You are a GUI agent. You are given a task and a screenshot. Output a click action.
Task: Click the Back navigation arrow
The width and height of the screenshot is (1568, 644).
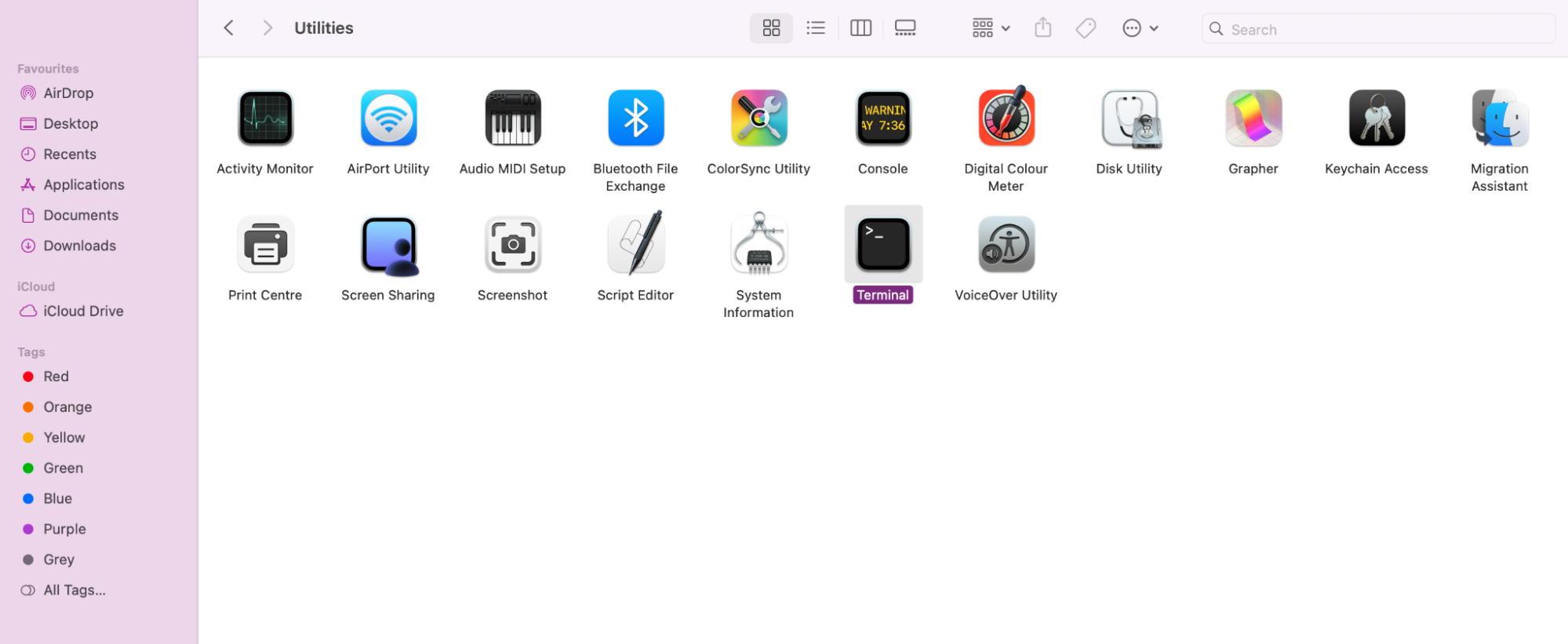(229, 28)
